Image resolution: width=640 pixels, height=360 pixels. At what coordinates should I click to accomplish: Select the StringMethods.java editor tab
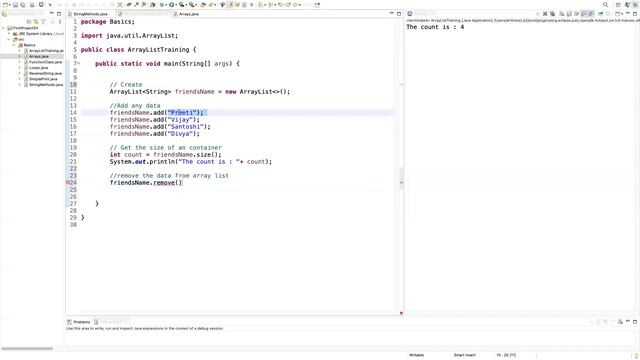pos(90,14)
